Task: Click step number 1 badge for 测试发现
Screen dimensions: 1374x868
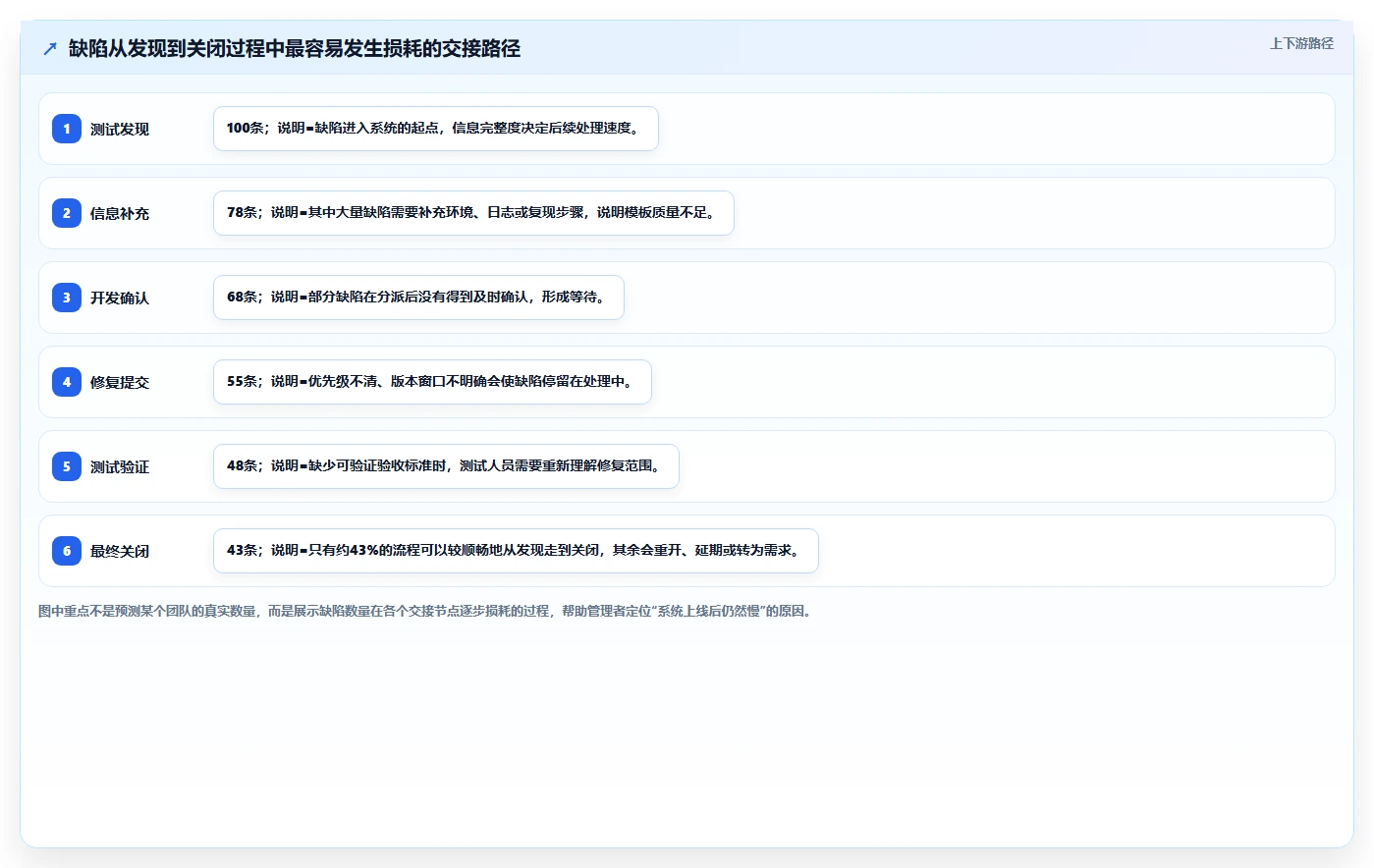Action: coord(67,129)
